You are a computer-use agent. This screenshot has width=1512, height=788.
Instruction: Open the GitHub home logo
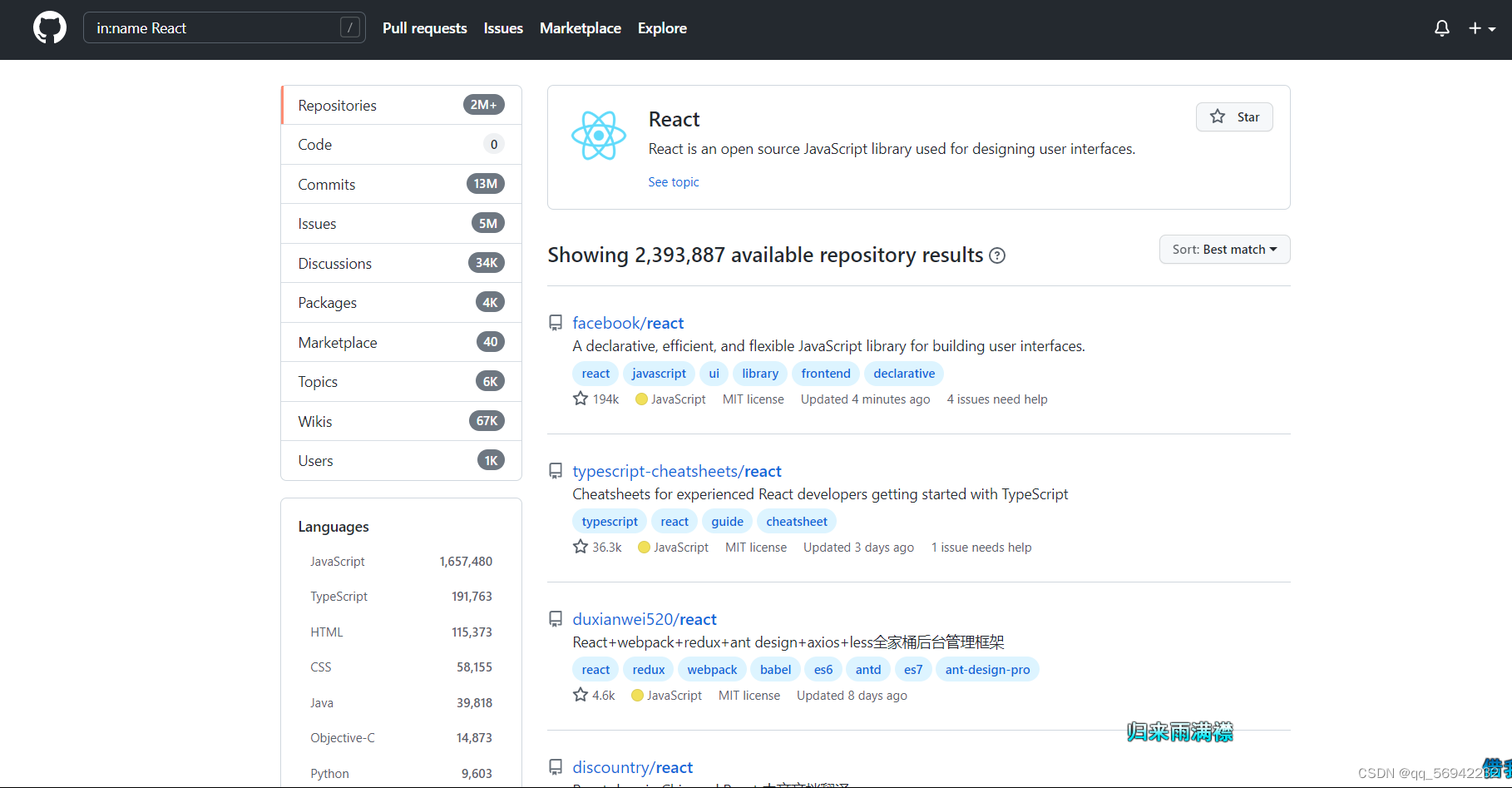(50, 27)
